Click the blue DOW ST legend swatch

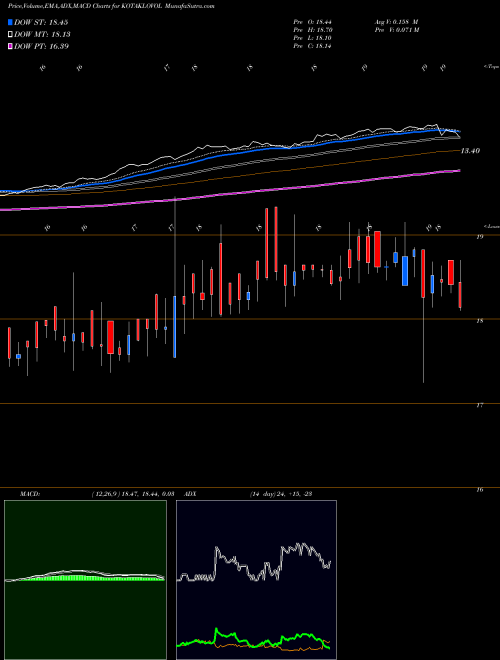(x=10, y=22)
